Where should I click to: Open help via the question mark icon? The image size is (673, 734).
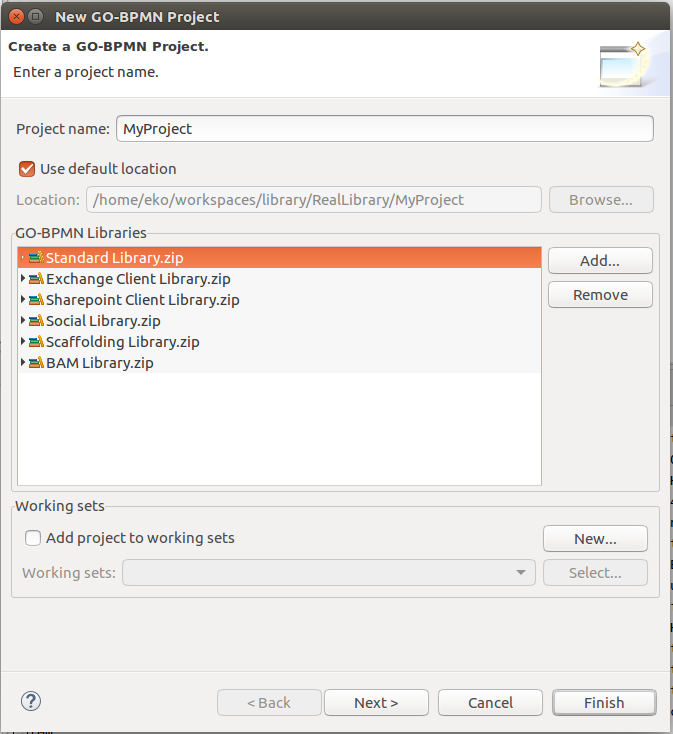click(31, 701)
